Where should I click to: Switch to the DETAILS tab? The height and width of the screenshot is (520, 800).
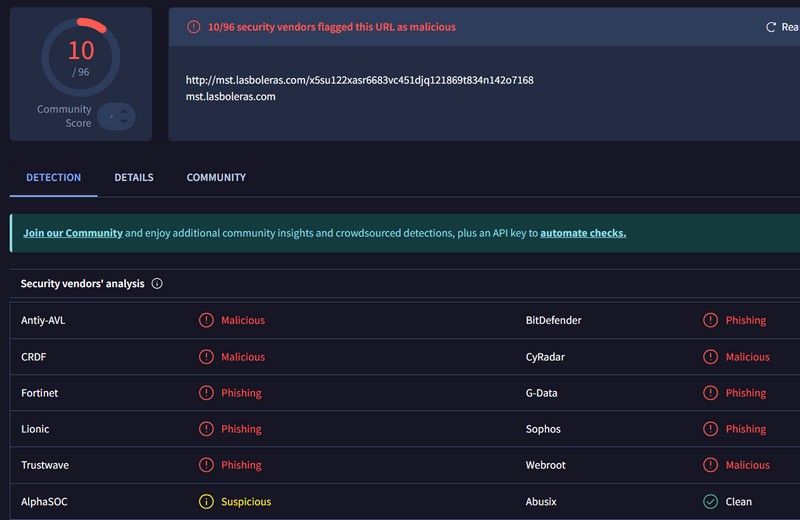(134, 178)
